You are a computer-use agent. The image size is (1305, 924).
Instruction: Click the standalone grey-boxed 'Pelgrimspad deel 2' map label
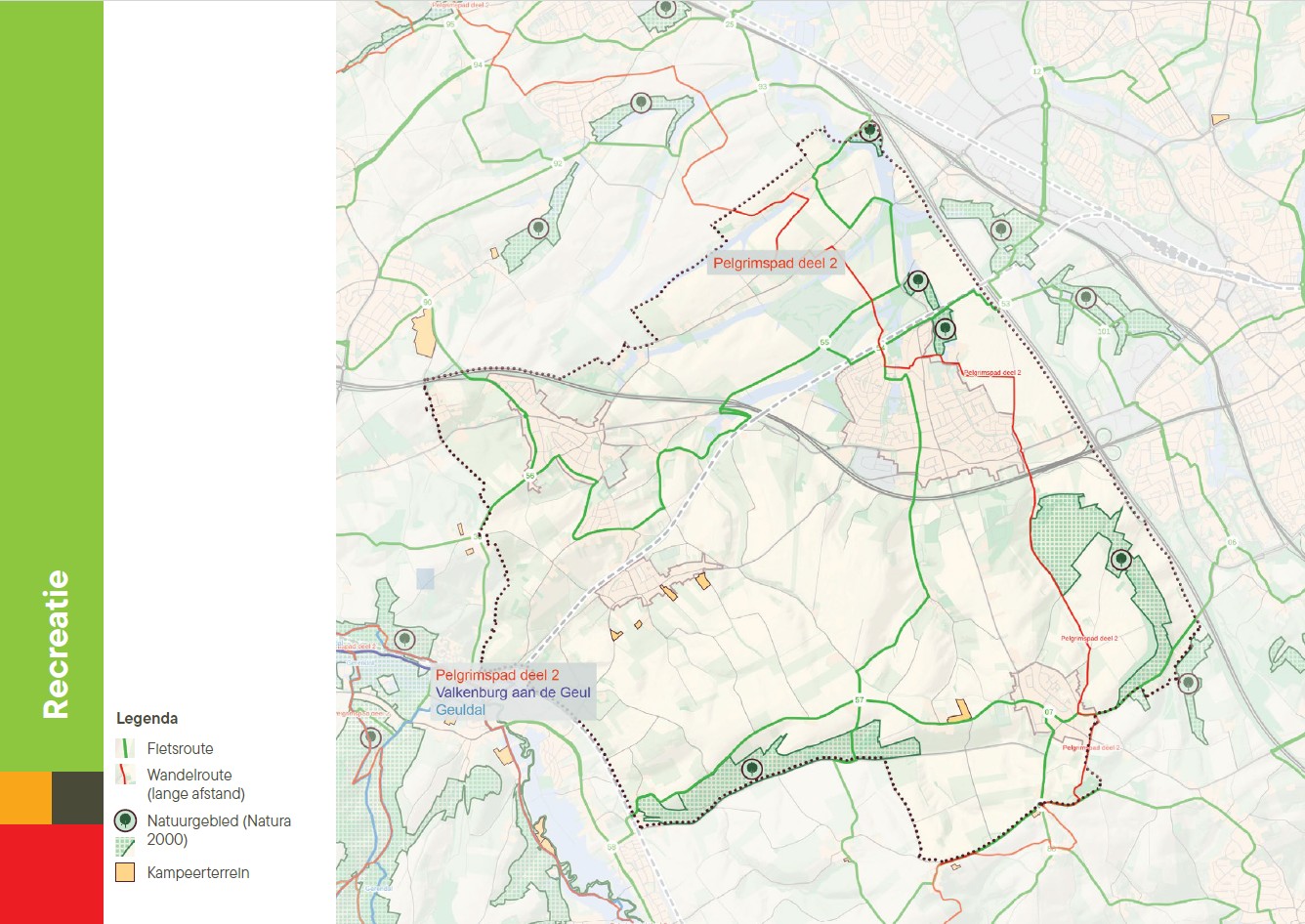[775, 263]
